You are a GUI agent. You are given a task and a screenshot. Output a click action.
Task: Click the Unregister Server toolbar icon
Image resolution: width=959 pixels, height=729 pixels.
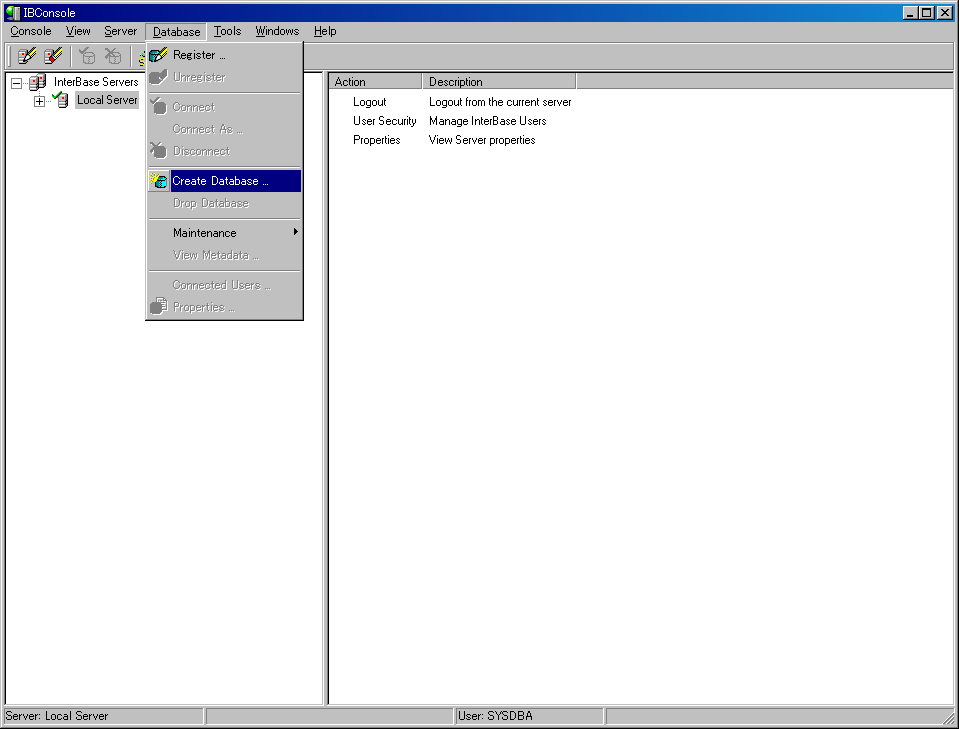[x=53, y=56]
